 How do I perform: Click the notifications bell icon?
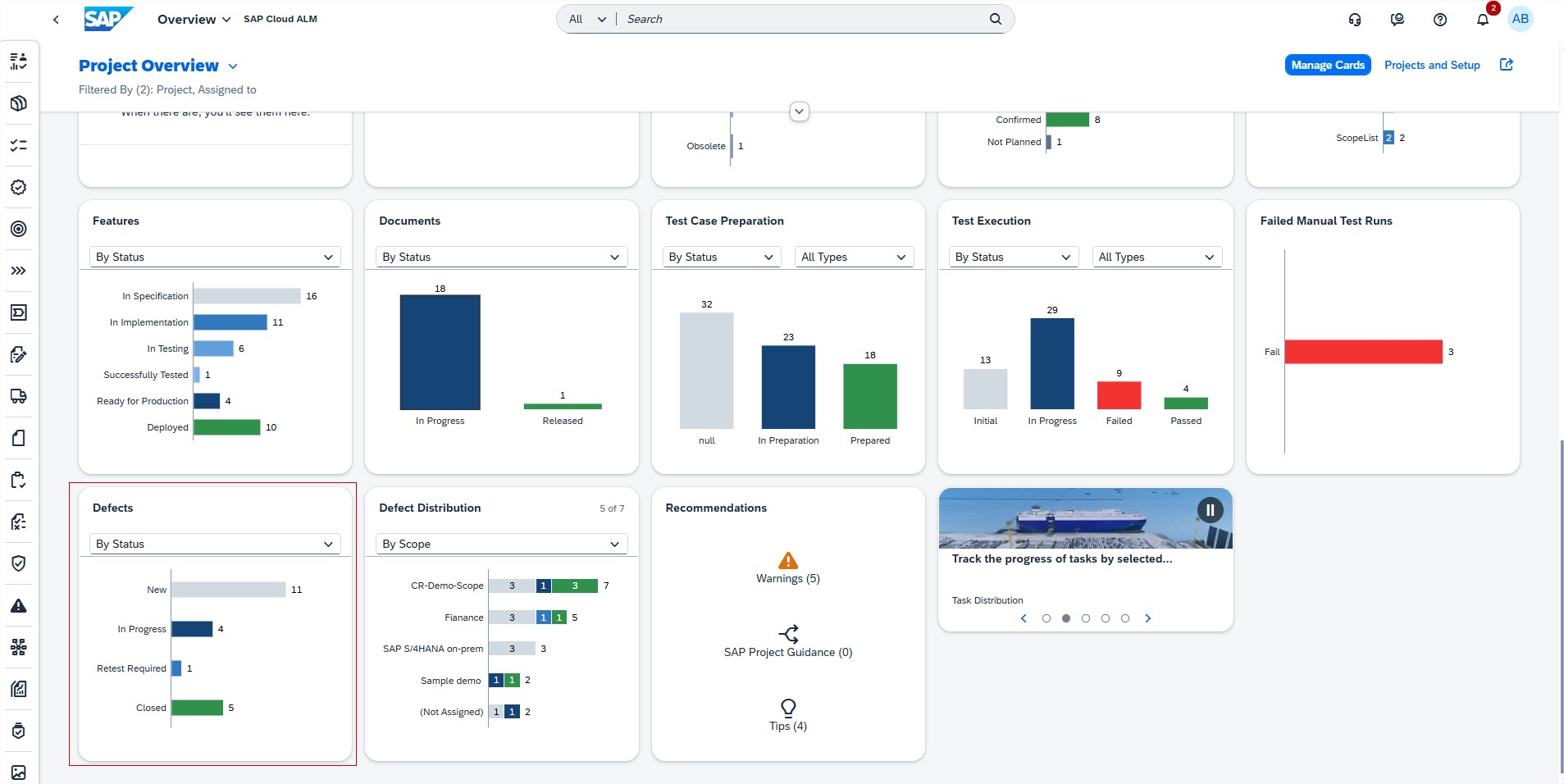pyautogui.click(x=1482, y=20)
